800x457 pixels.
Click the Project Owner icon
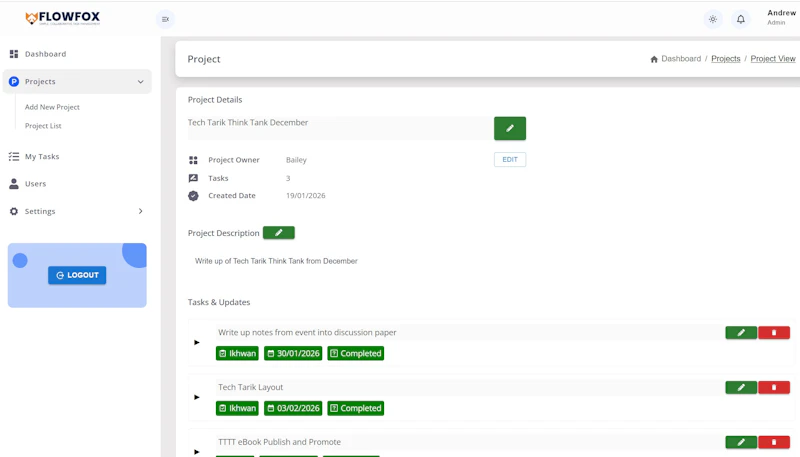coord(193,160)
